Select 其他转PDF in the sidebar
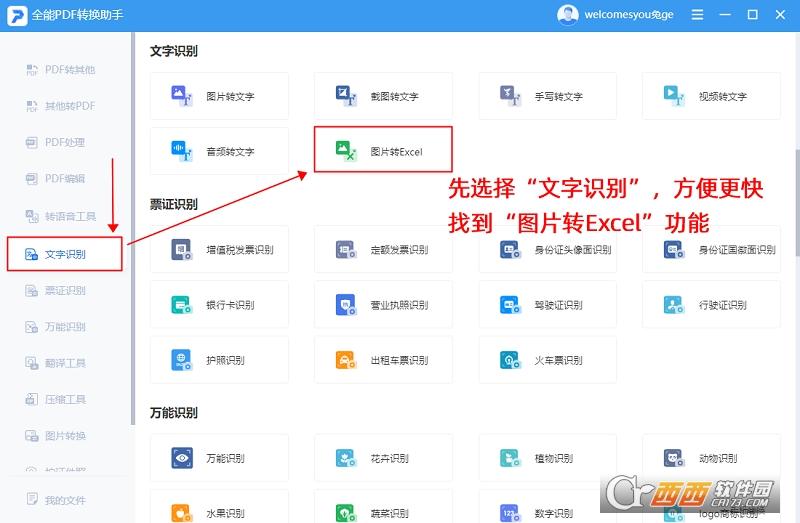The height and width of the screenshot is (523, 800). (x=60, y=106)
